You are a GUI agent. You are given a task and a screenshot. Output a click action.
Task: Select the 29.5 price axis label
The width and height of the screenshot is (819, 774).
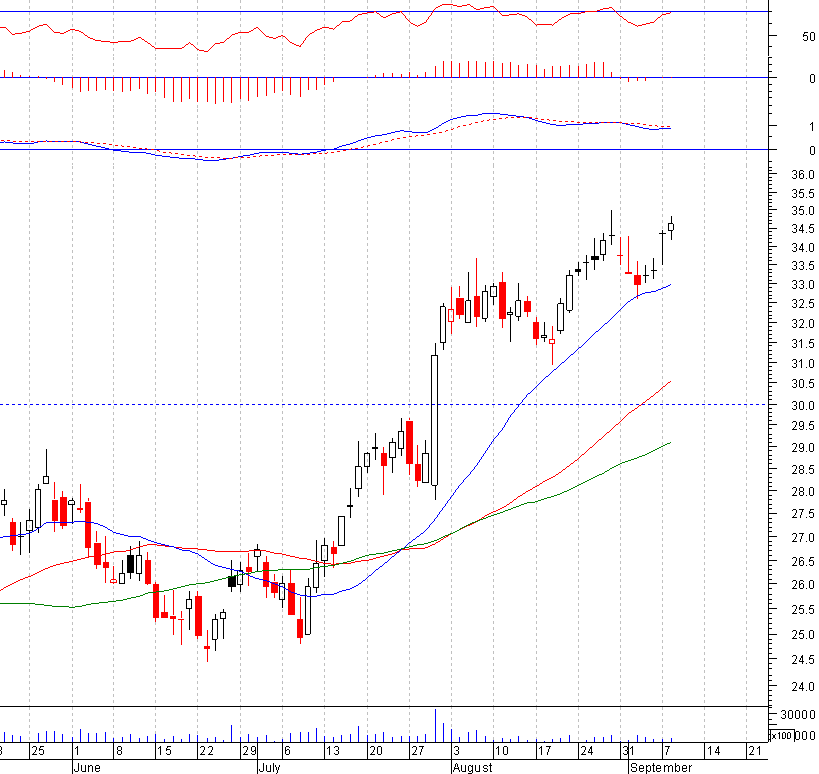point(803,426)
